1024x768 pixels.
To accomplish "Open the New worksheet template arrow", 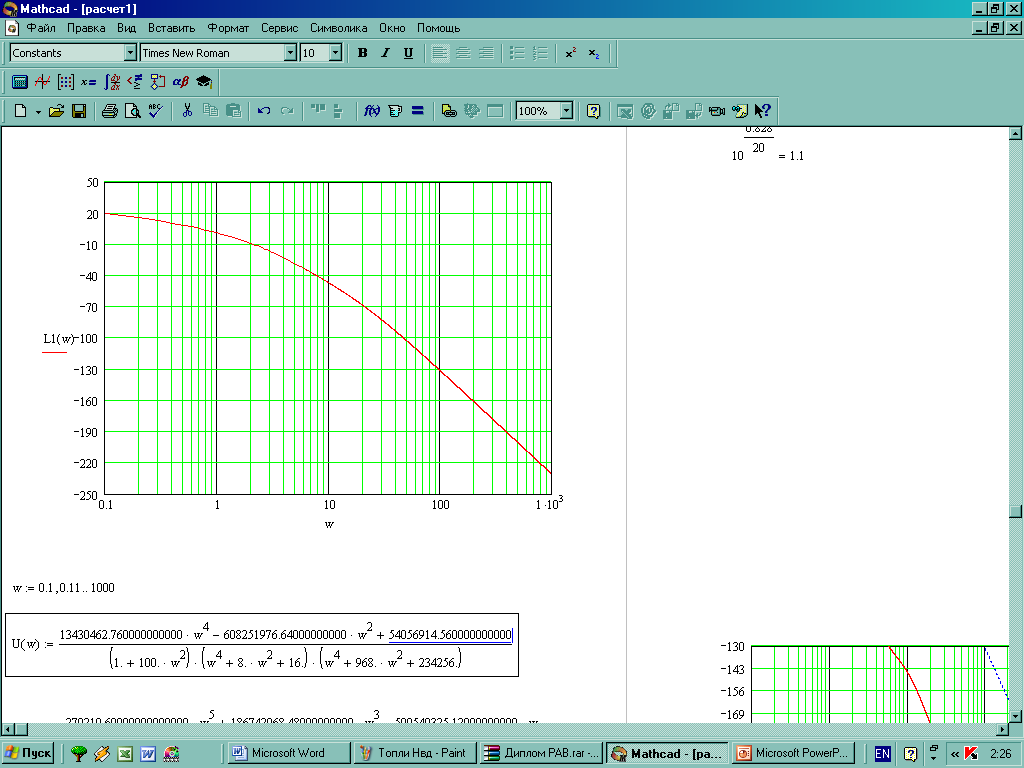I will [x=38, y=112].
